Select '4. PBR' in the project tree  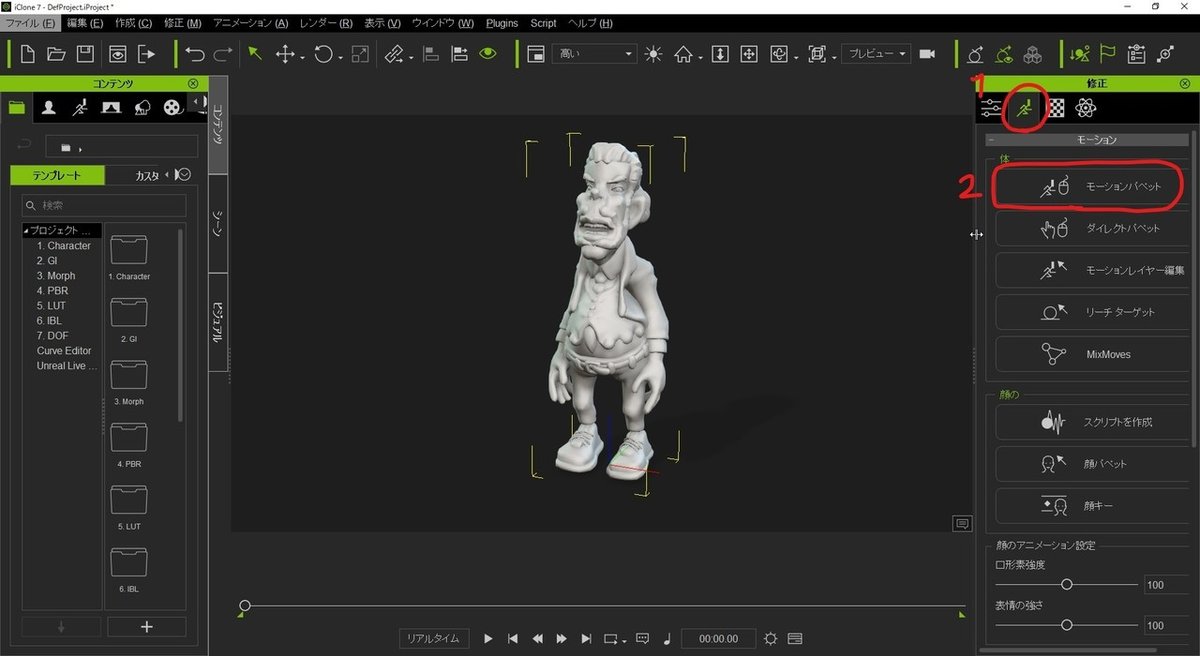pyautogui.click(x=53, y=290)
